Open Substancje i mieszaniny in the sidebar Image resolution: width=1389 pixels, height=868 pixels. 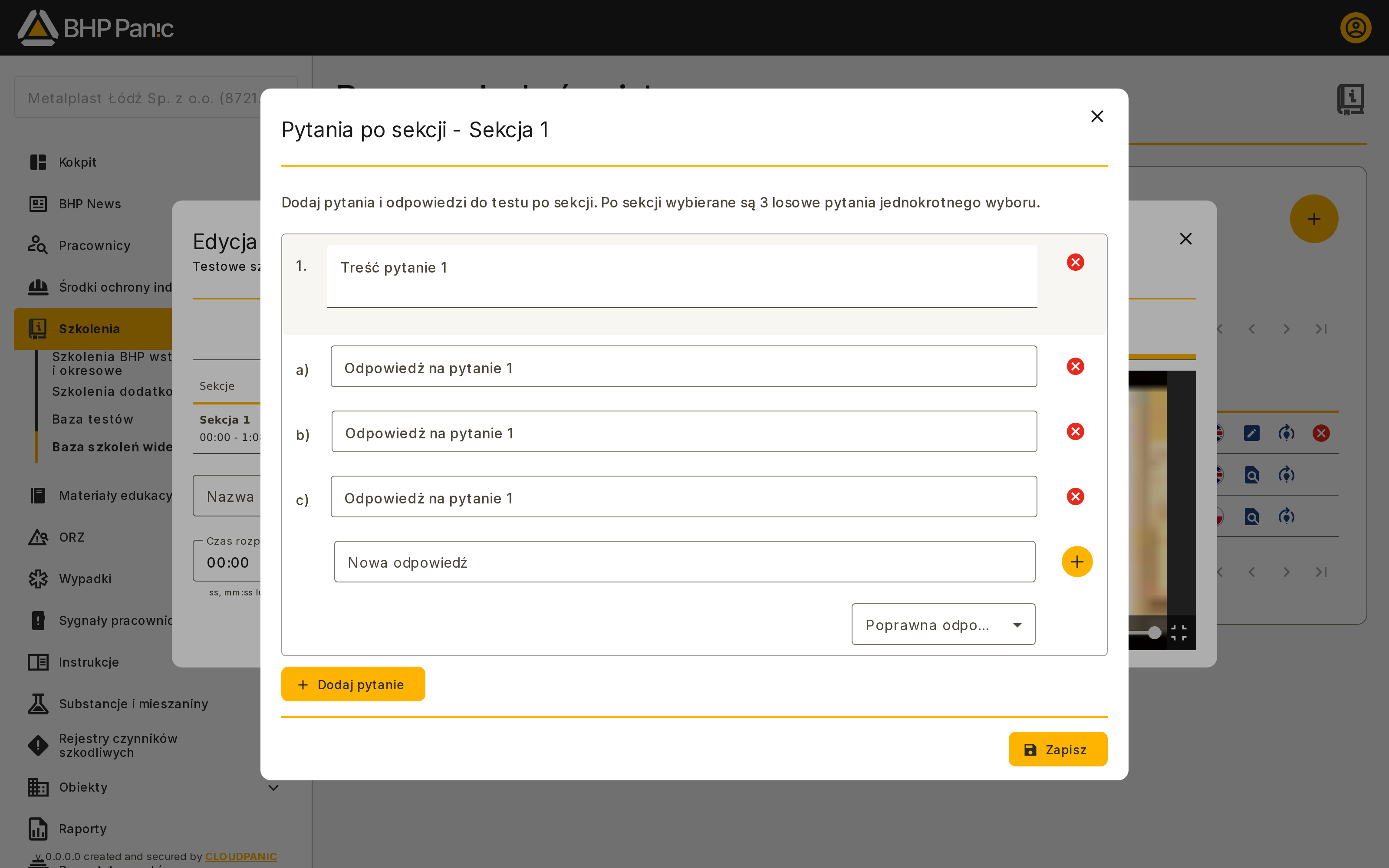click(x=138, y=704)
